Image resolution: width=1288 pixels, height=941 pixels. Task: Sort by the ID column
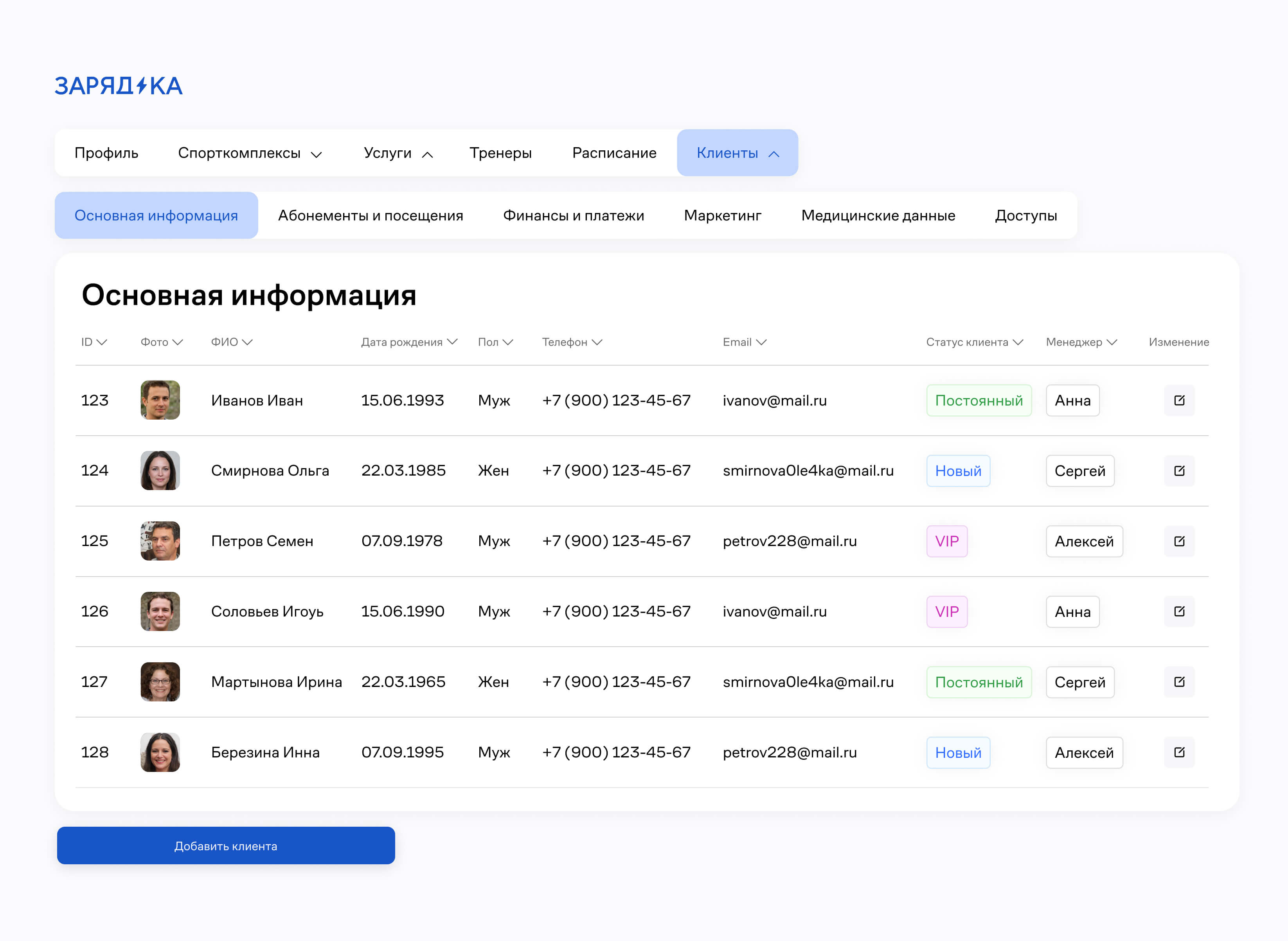(x=94, y=342)
